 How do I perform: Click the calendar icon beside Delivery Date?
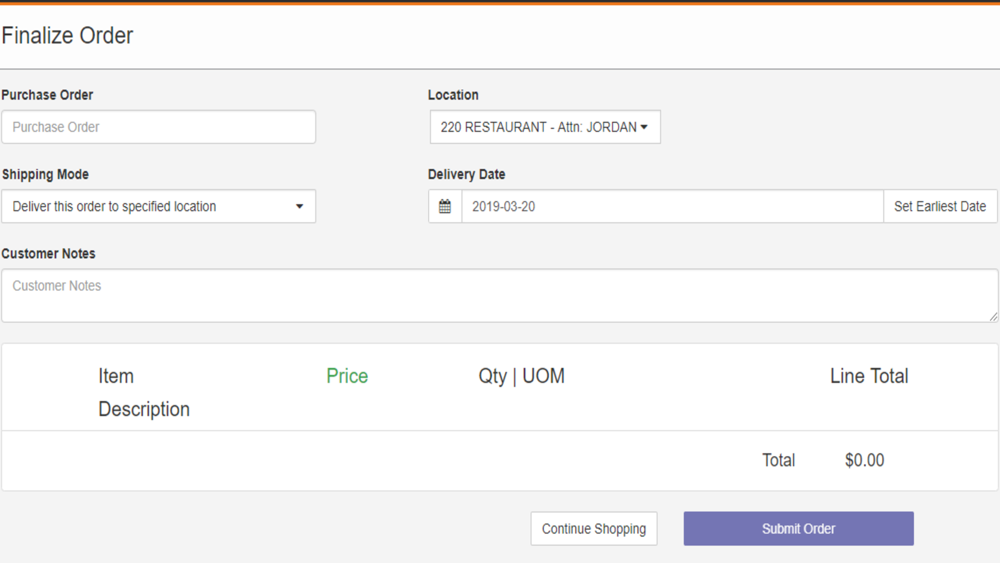click(x=445, y=207)
